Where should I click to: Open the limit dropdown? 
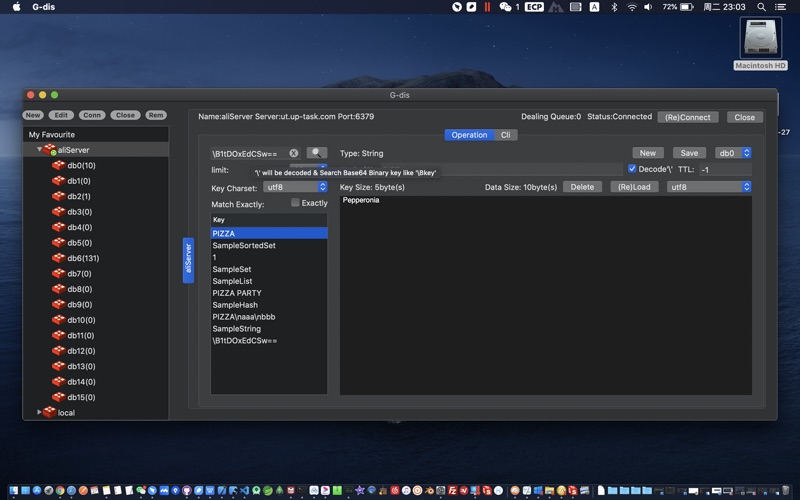(309, 168)
